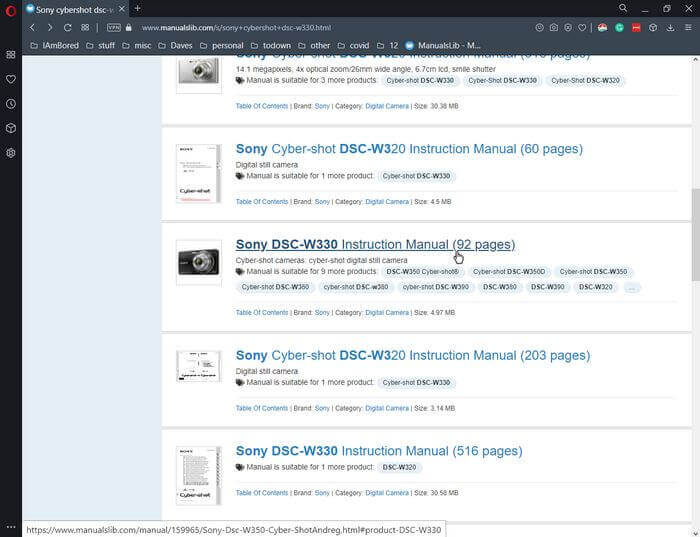Click the Cyber-Shot DSC-W320 tag in top result

click(x=585, y=80)
